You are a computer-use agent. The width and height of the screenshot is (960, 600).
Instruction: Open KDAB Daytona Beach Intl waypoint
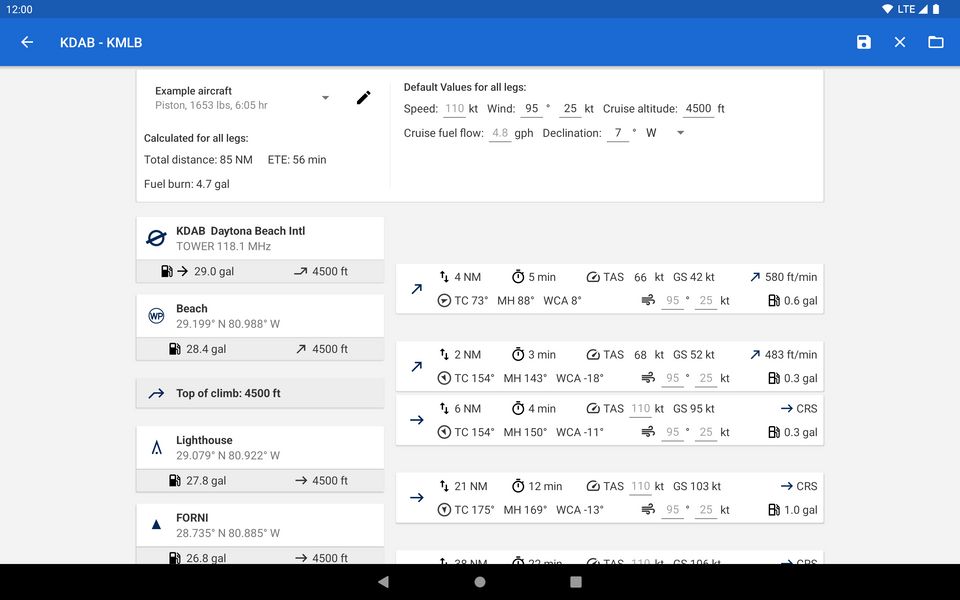coord(260,238)
